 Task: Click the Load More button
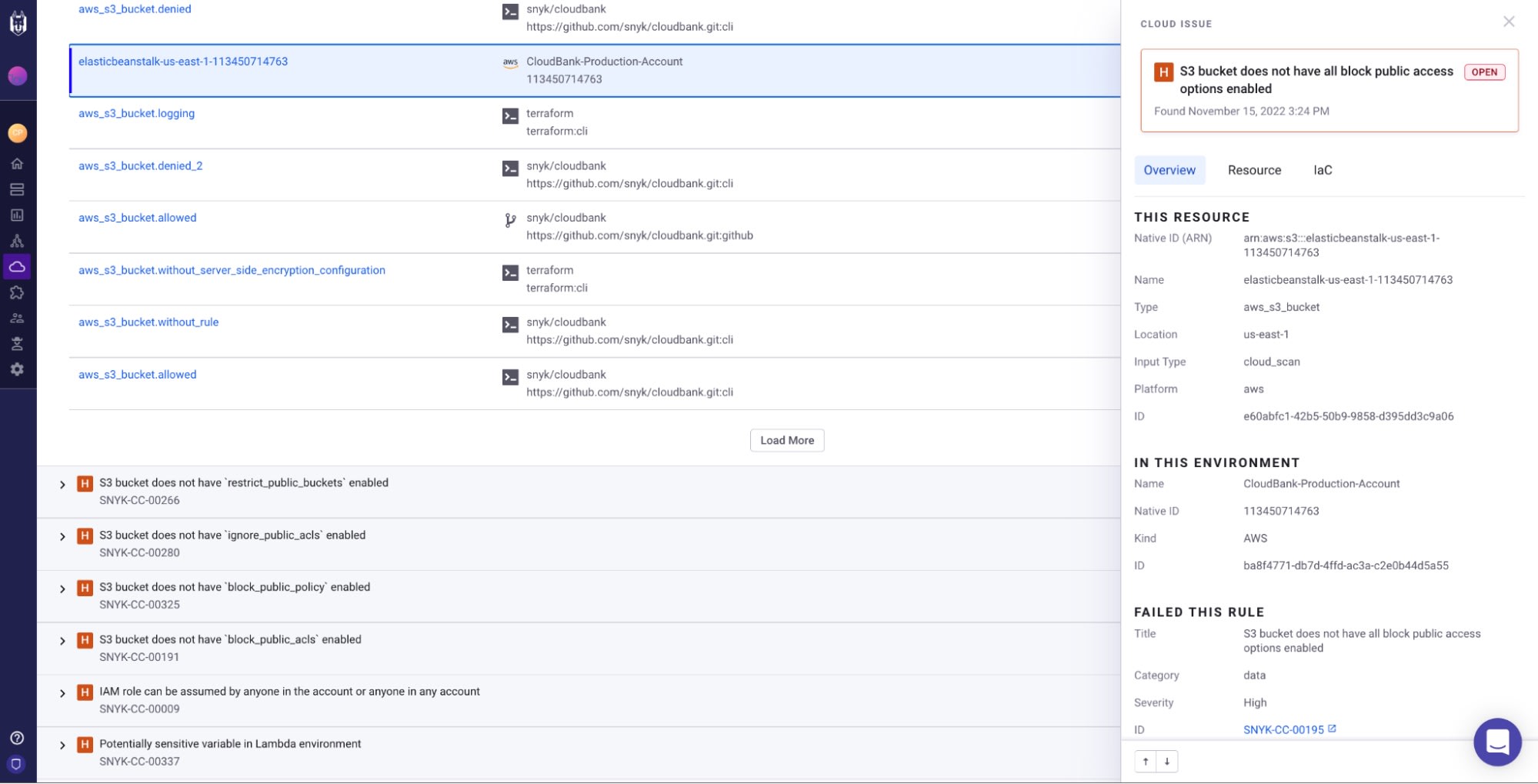[x=787, y=440]
